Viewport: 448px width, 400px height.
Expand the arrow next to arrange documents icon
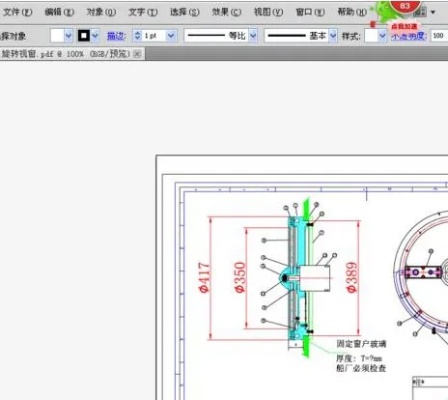pos(433,12)
